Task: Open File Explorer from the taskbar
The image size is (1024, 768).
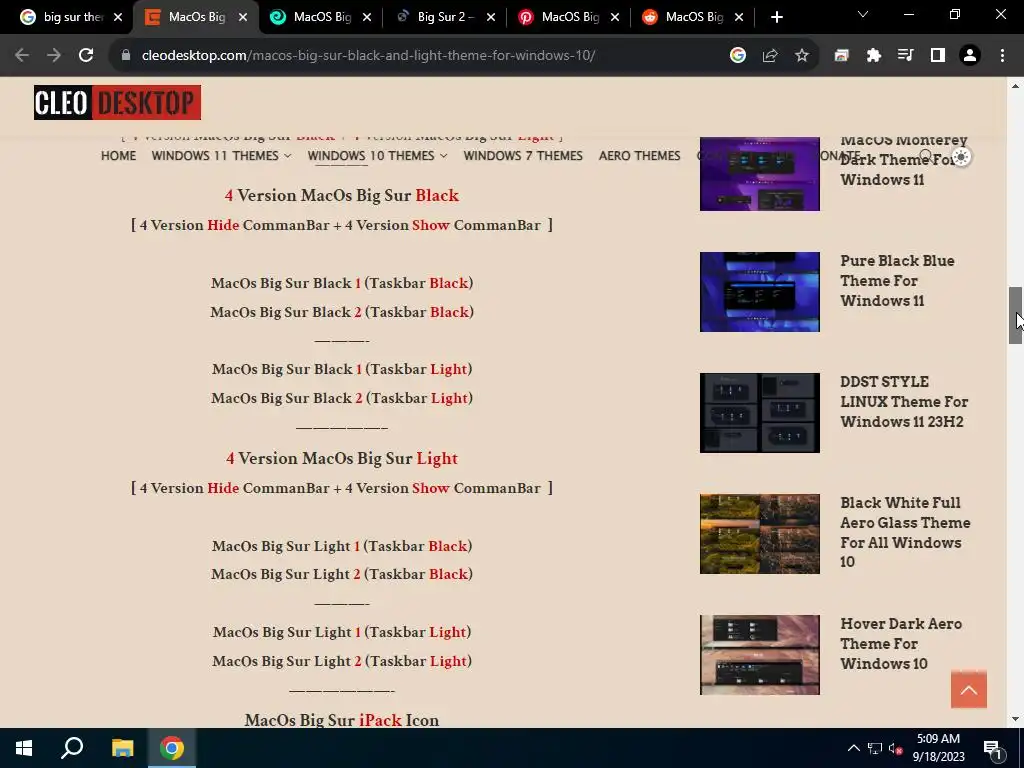Action: tap(122, 748)
